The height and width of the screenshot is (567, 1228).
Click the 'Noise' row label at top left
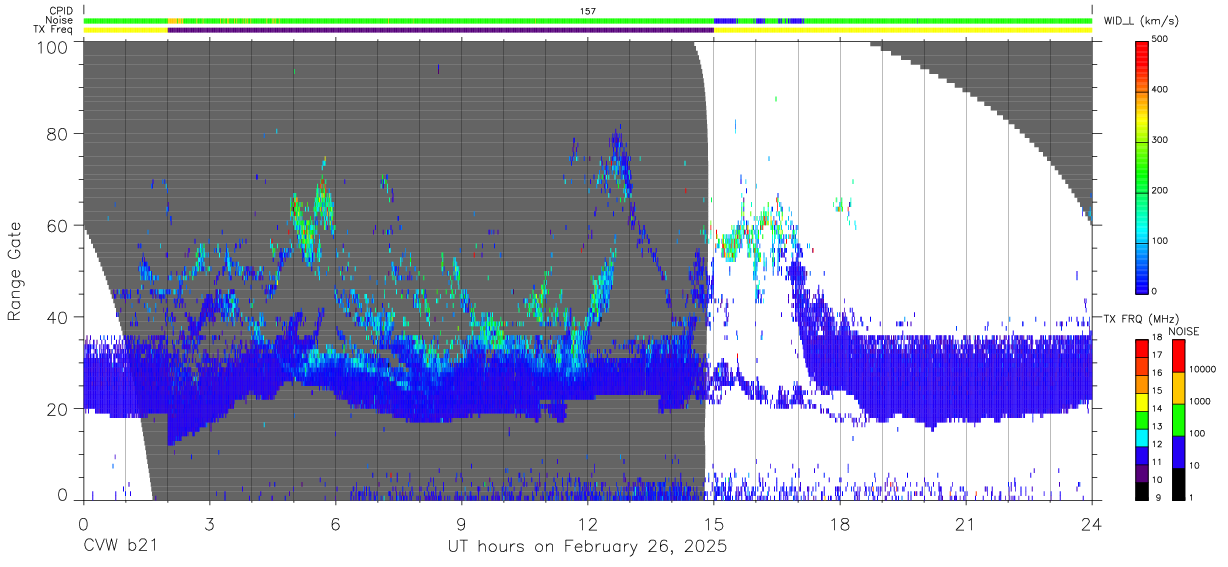tap(61, 20)
